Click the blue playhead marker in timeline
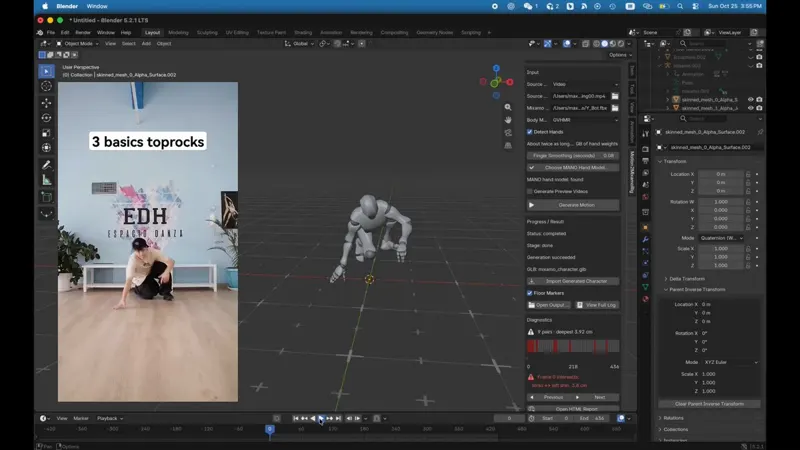 click(270, 430)
